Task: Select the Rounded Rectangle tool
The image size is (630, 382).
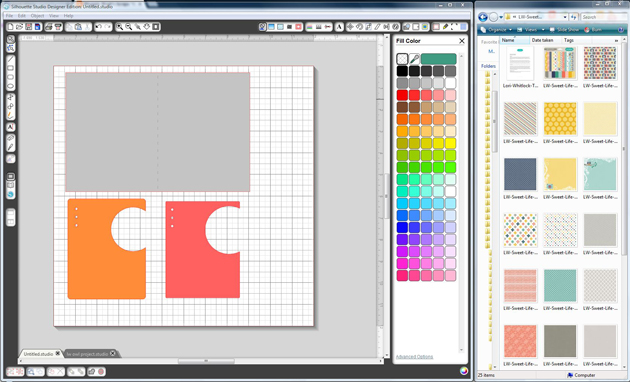Action: pyautogui.click(x=11, y=77)
